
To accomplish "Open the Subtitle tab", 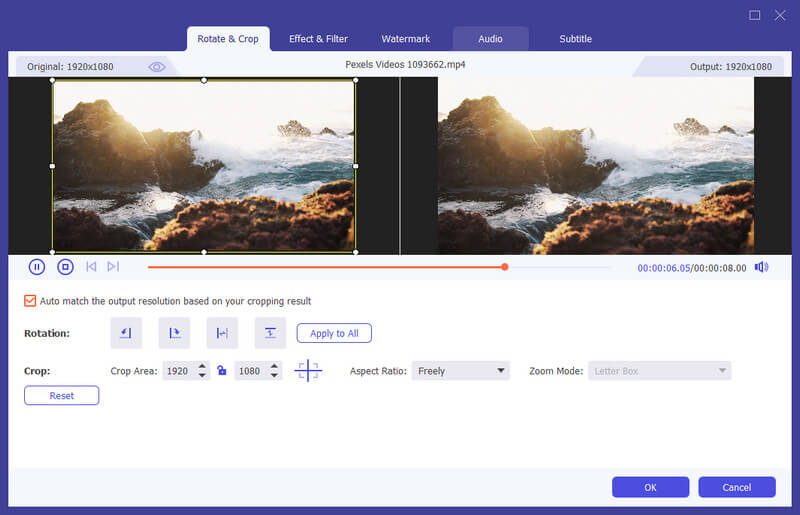I will tap(576, 39).
